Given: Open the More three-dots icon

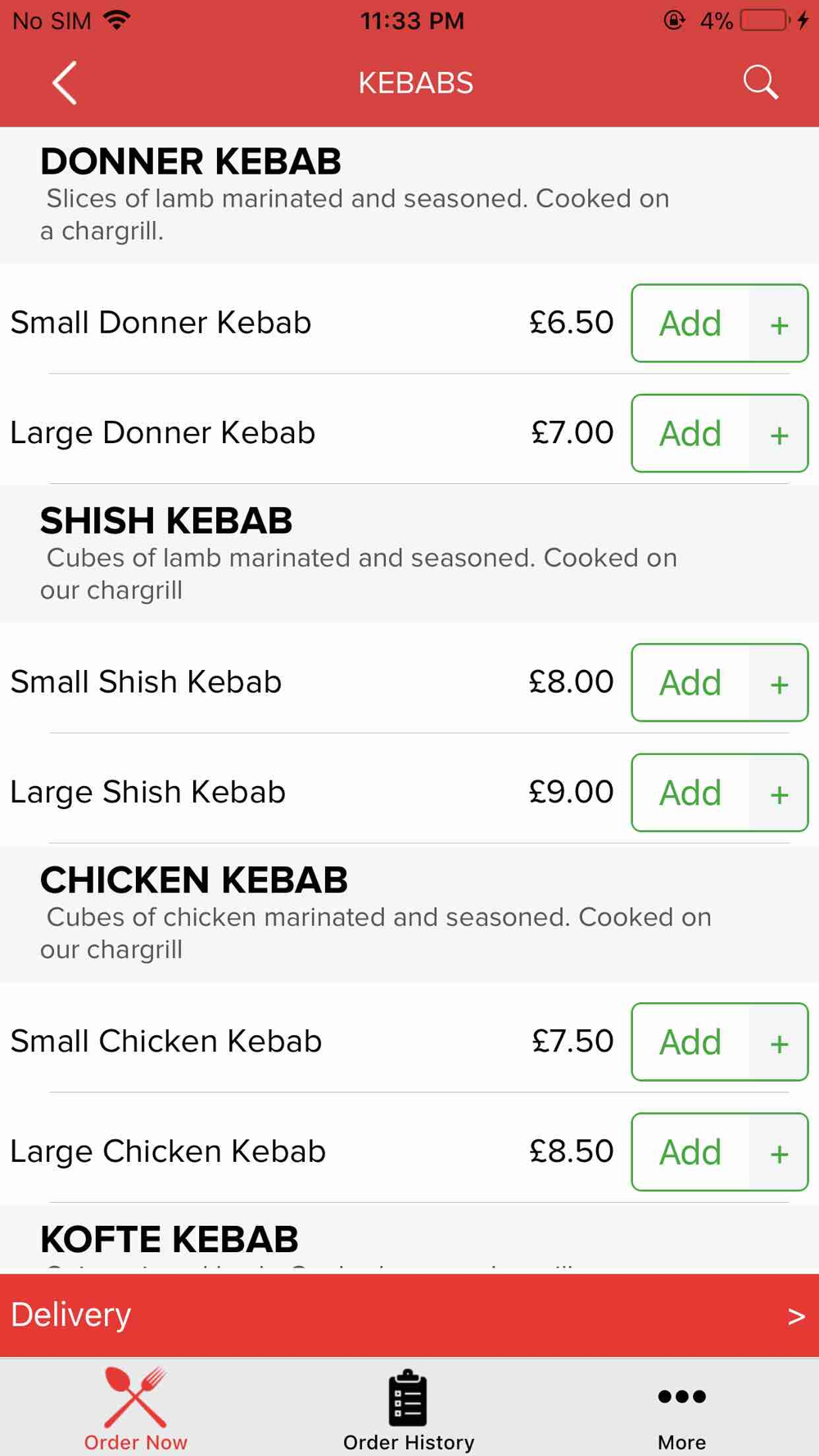Looking at the screenshot, I should 681,1396.
